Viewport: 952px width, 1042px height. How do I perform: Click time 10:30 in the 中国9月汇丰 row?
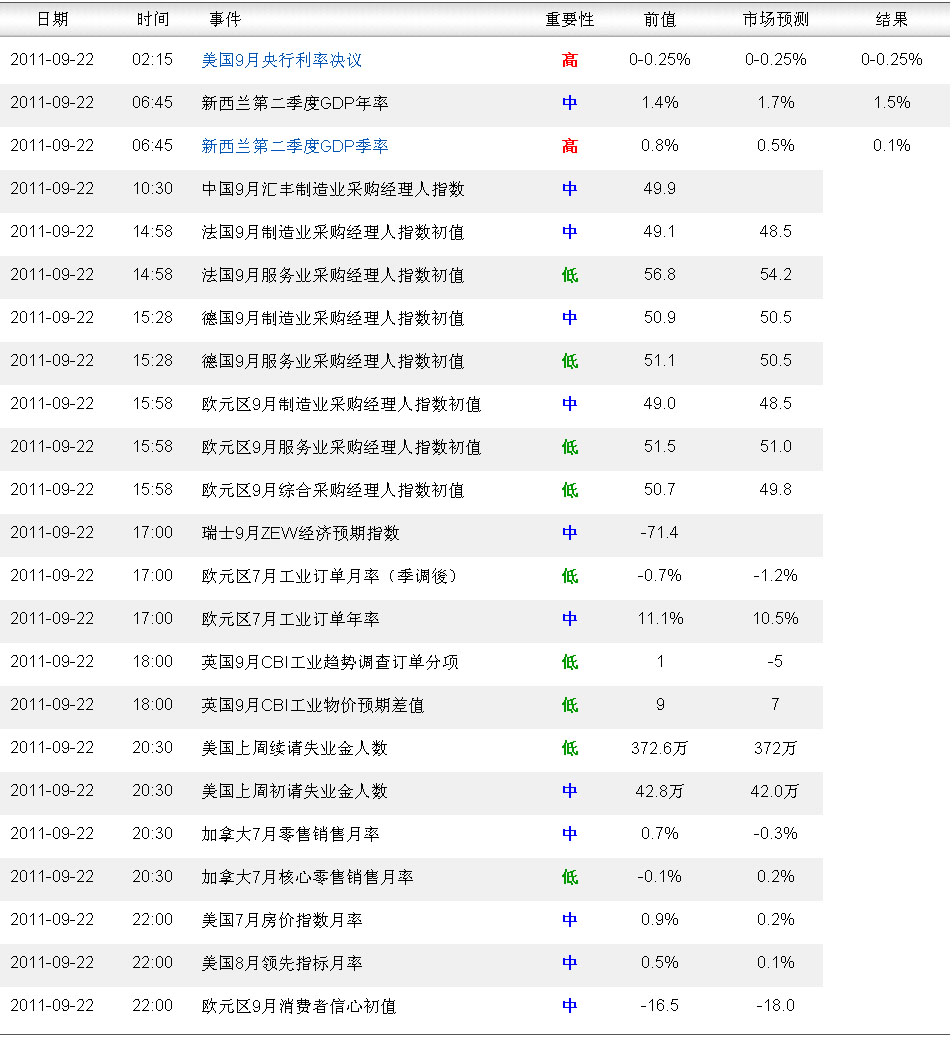152,189
